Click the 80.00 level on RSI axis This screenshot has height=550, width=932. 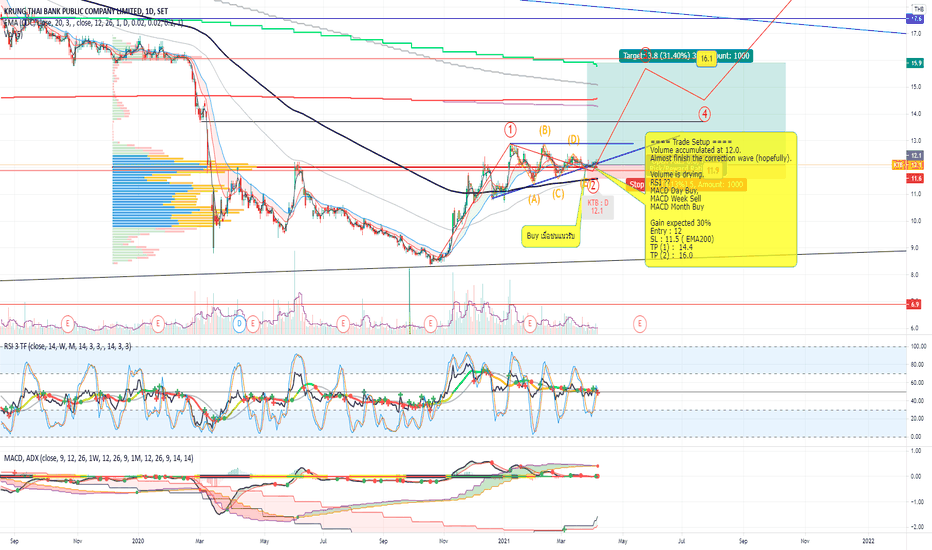(x=918, y=364)
